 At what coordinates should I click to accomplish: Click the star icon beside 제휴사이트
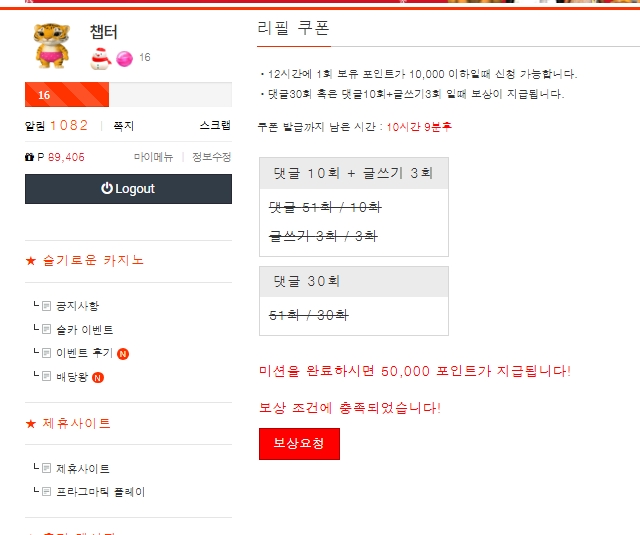tap(30, 424)
